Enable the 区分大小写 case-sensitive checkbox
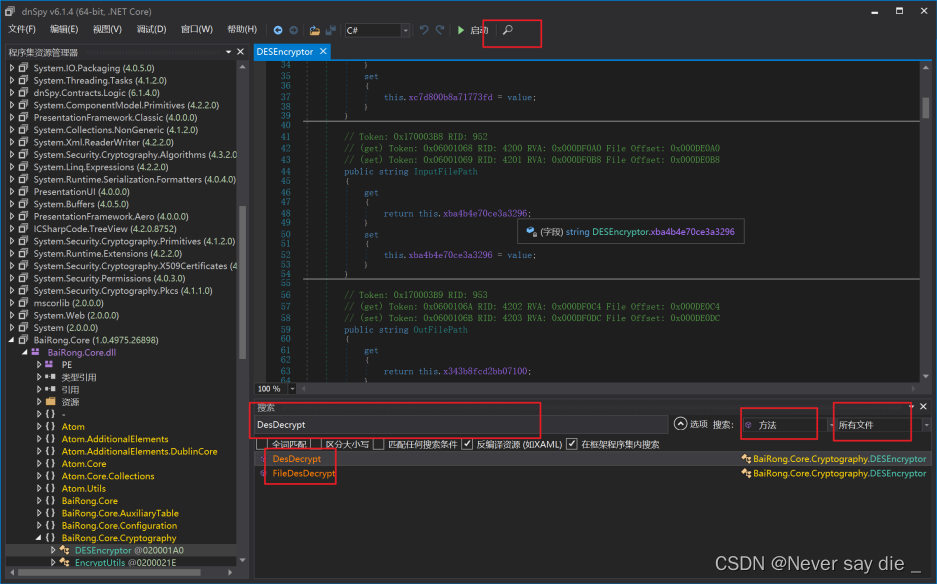This screenshot has width=937, height=584. point(317,444)
